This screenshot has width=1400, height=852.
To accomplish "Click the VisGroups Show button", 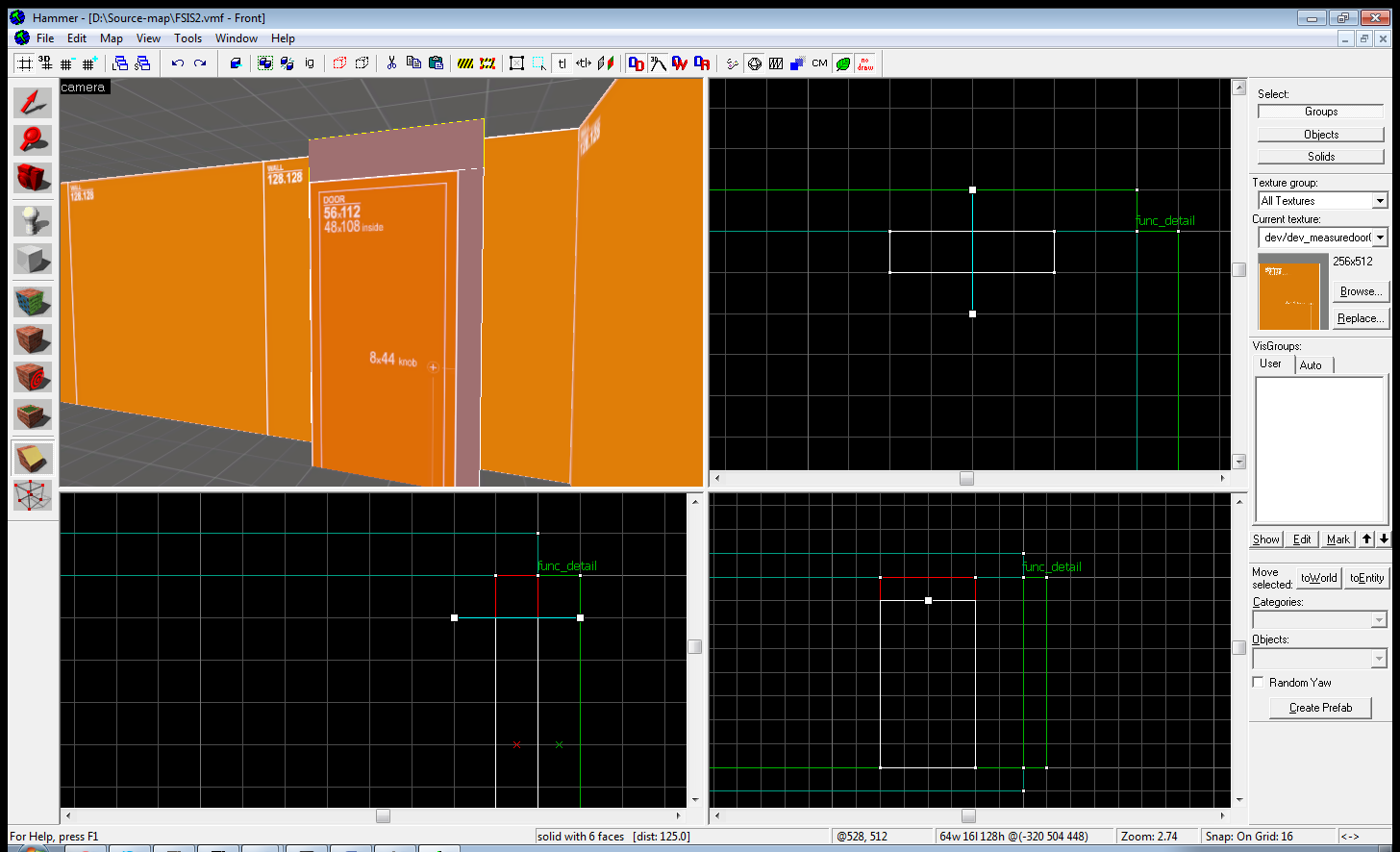I will pyautogui.click(x=1266, y=539).
